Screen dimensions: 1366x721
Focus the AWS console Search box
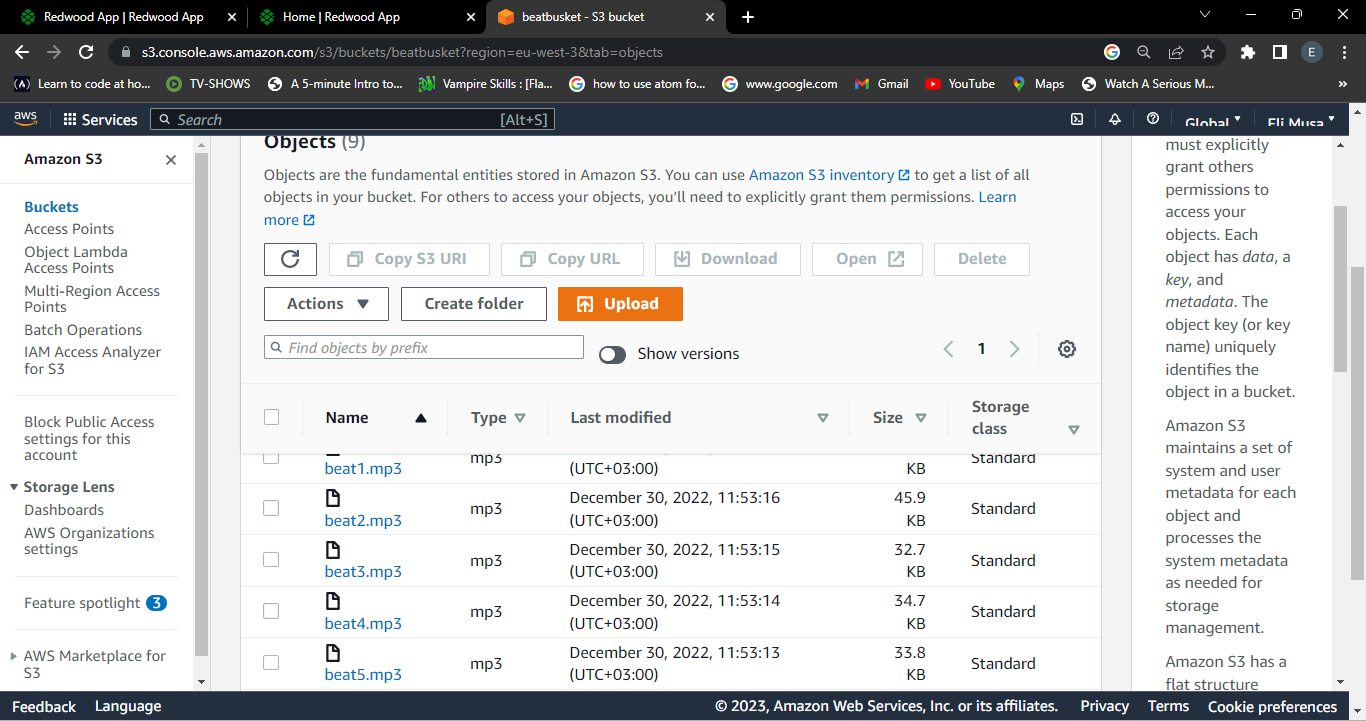[x=352, y=120]
